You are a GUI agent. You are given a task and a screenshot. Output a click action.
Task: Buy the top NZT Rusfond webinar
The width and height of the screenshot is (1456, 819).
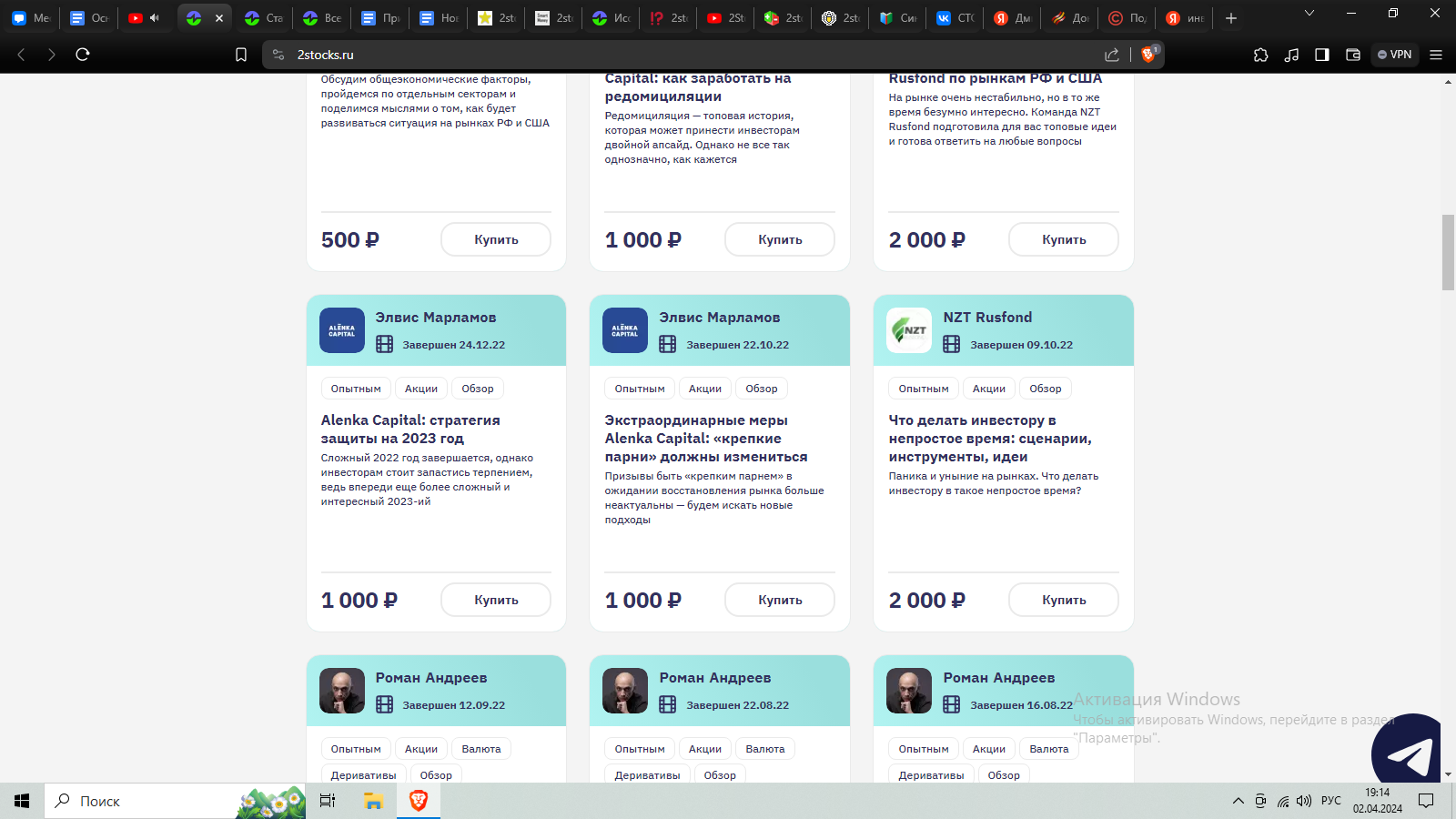(1064, 239)
